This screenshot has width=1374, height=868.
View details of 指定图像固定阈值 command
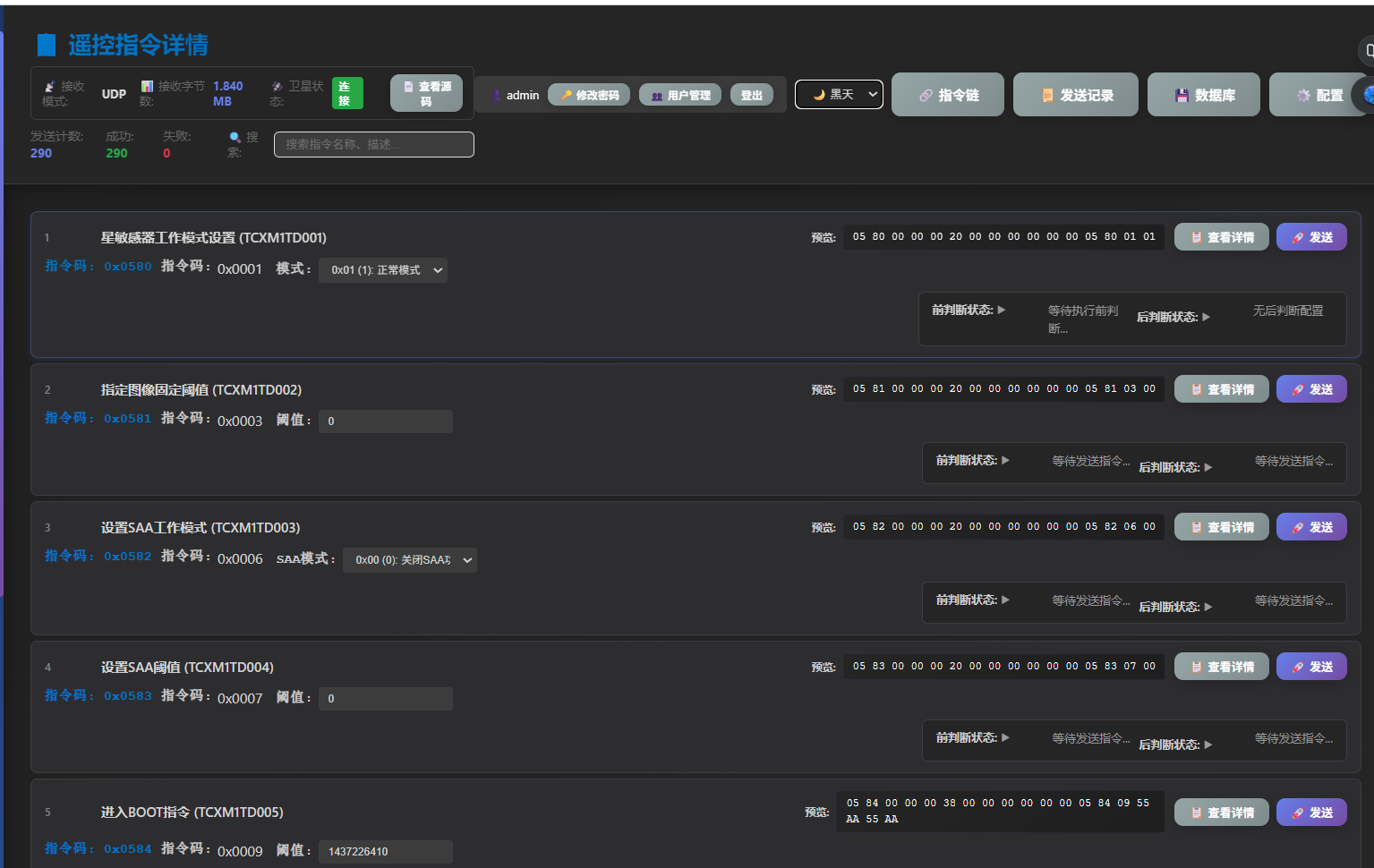1221,389
